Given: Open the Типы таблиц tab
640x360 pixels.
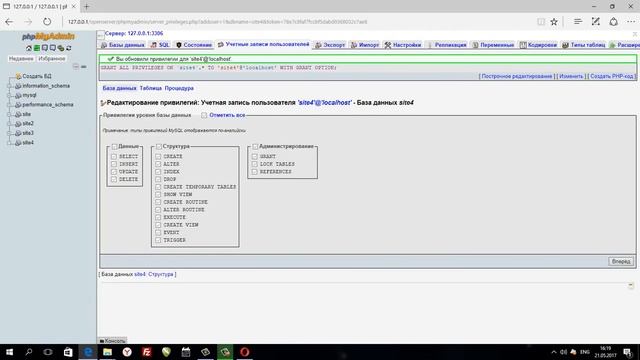Looking at the screenshot, I should tap(583, 45).
